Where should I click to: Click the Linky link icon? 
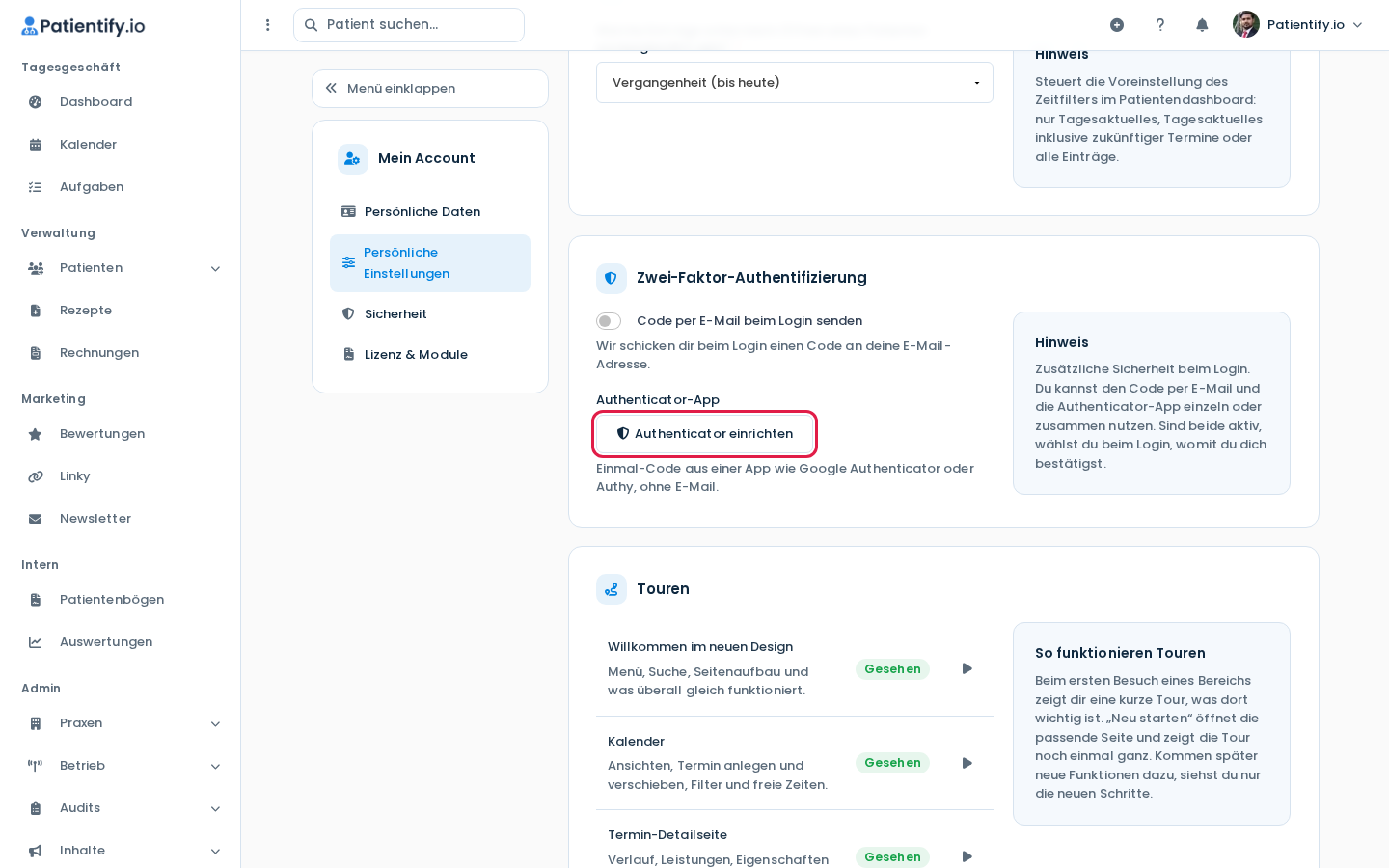[x=36, y=476]
